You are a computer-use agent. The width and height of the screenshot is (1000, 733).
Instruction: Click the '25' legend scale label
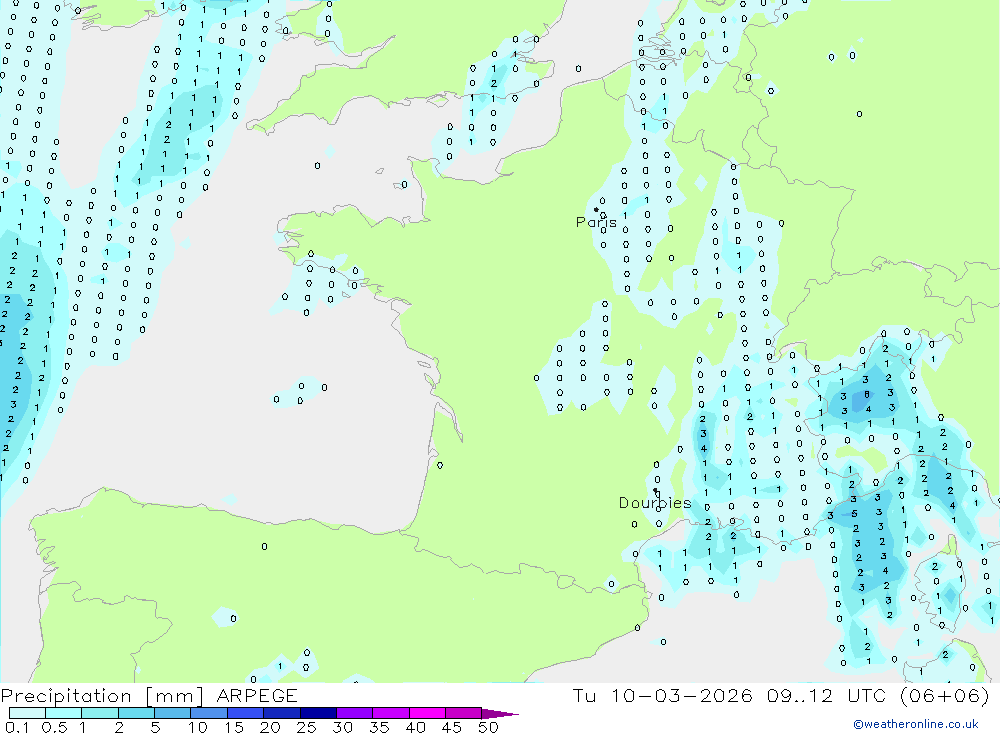(307, 727)
